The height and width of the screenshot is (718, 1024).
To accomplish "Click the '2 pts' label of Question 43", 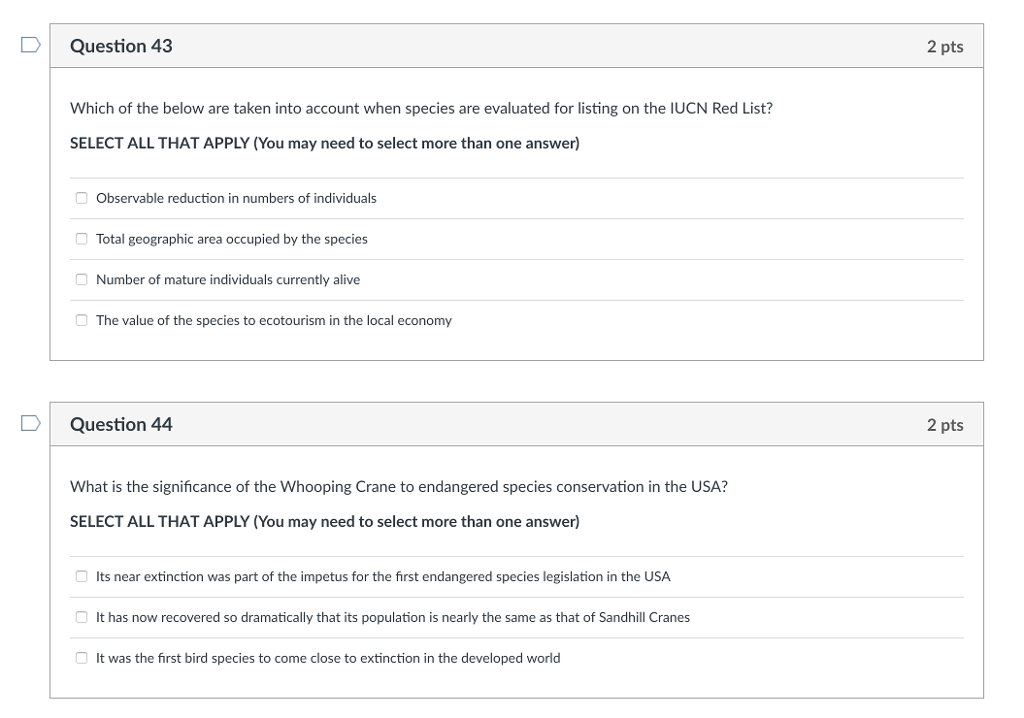I will (x=945, y=46).
